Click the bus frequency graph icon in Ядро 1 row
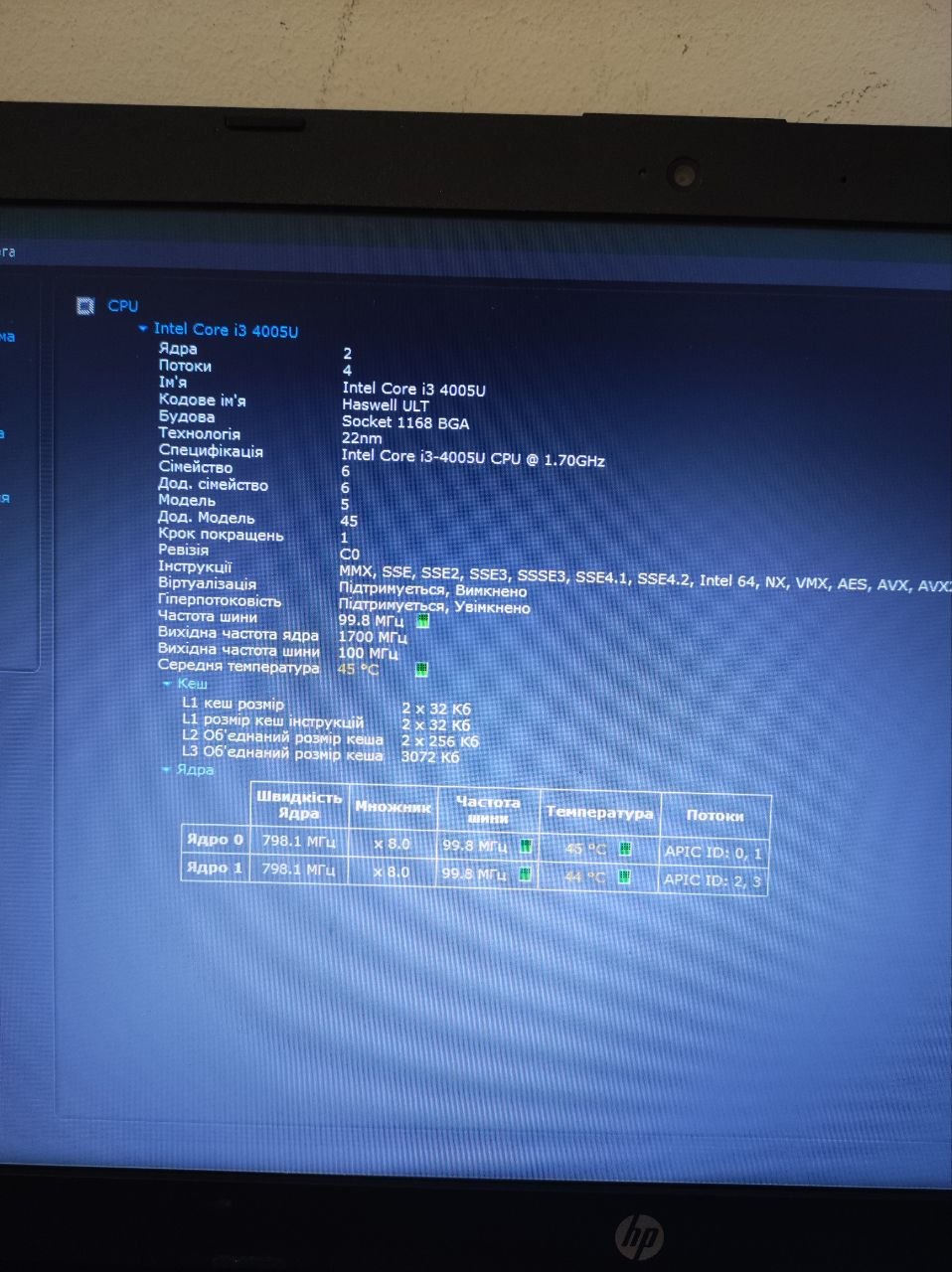This screenshot has height=1272, width=952. pyautogui.click(x=525, y=874)
